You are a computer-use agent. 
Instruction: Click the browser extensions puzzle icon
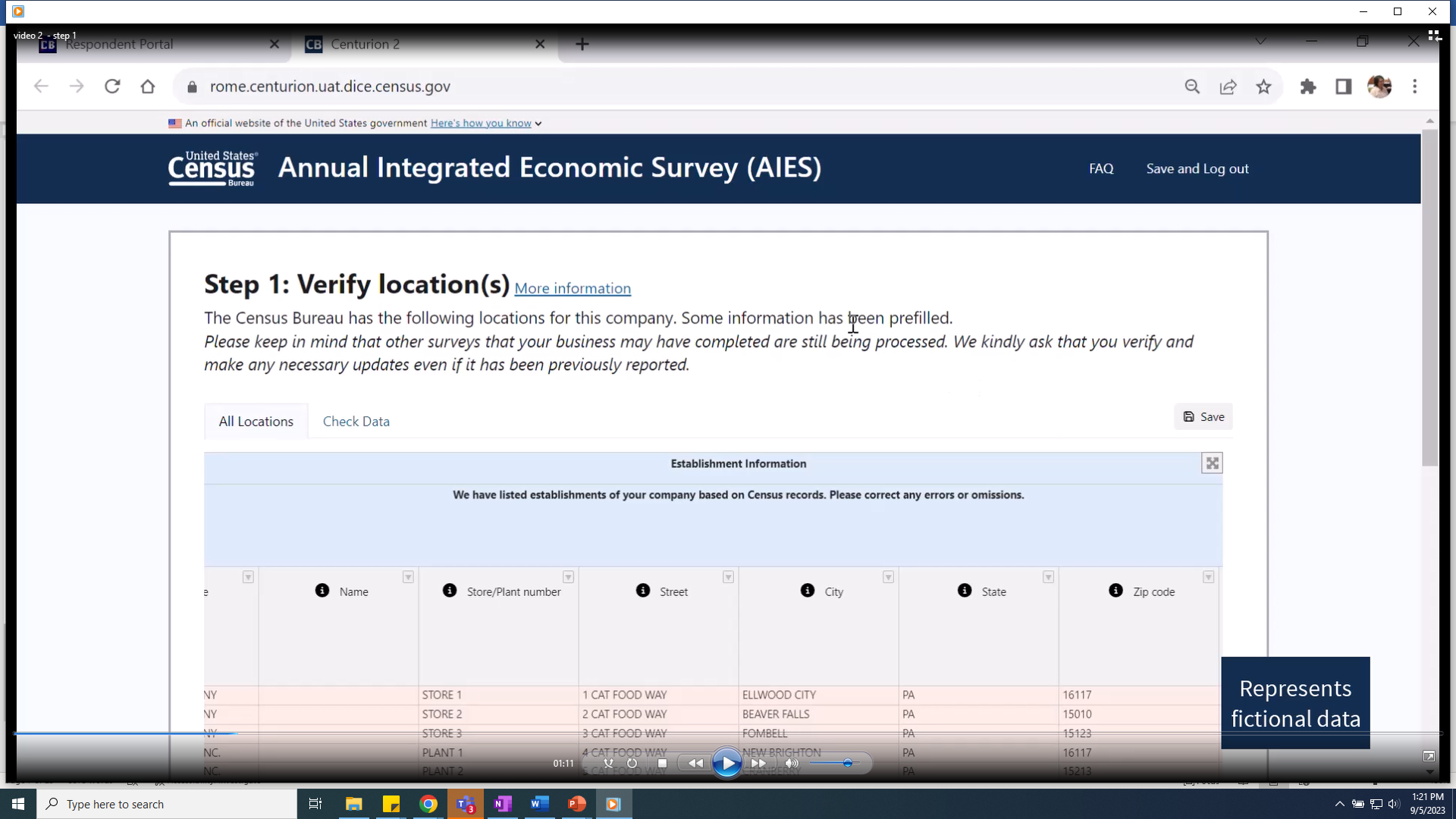[x=1308, y=86]
